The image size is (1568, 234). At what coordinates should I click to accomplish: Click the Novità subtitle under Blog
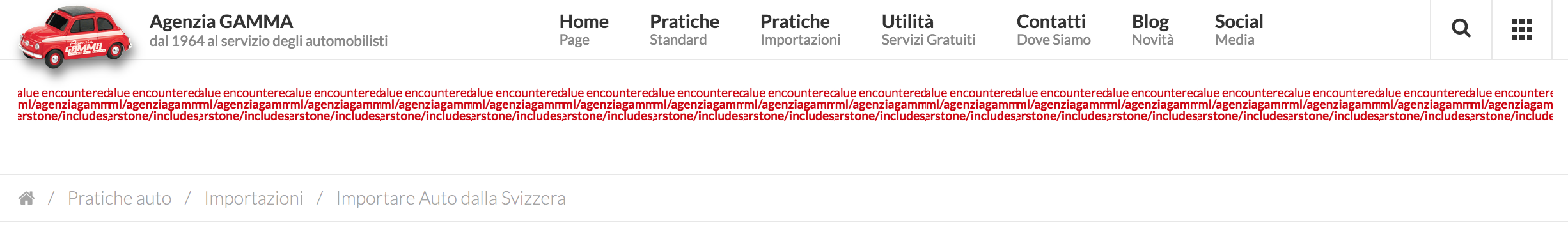1152,40
